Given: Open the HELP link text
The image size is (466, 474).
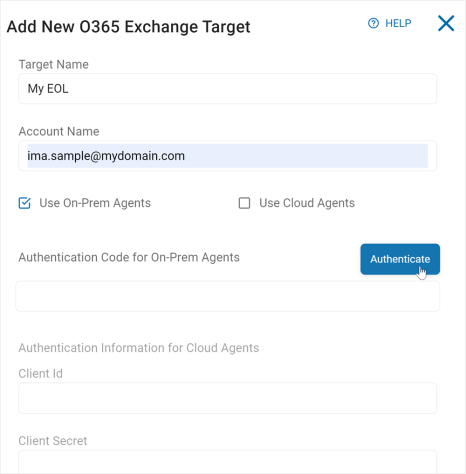Looking at the screenshot, I should tap(398, 23).
